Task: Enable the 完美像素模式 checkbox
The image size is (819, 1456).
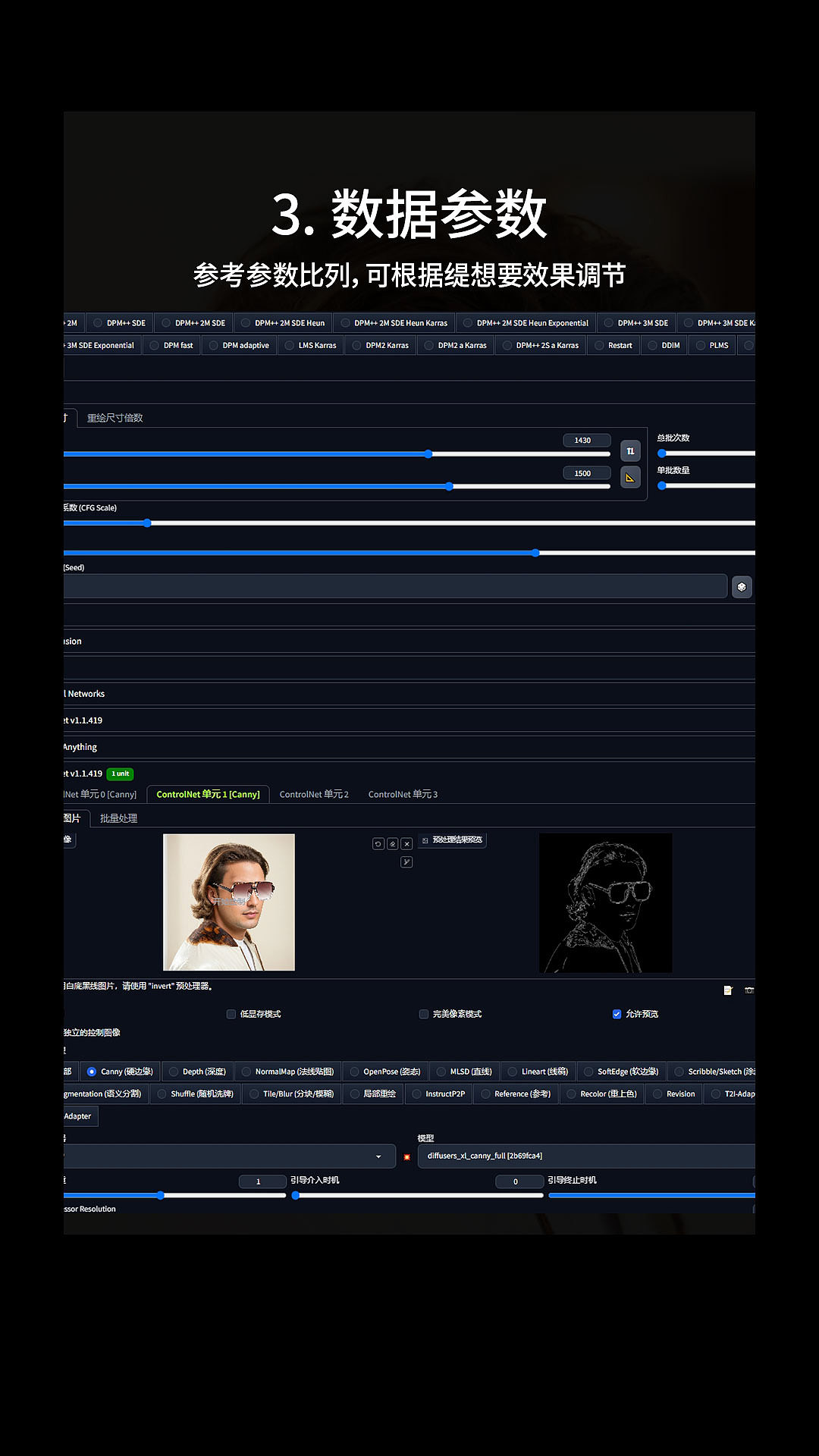Action: pyautogui.click(x=424, y=1014)
